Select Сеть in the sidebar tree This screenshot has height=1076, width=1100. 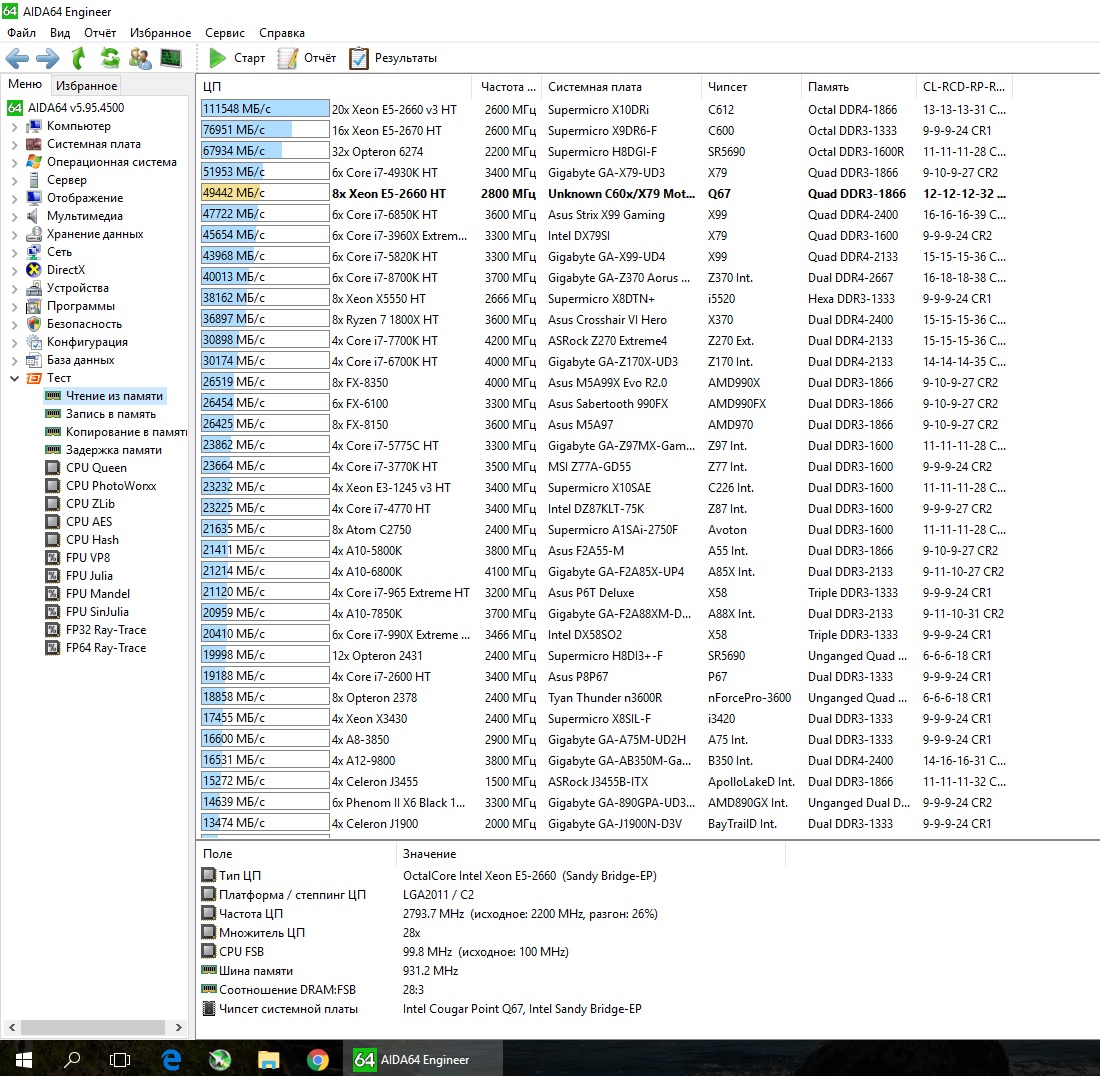59,252
